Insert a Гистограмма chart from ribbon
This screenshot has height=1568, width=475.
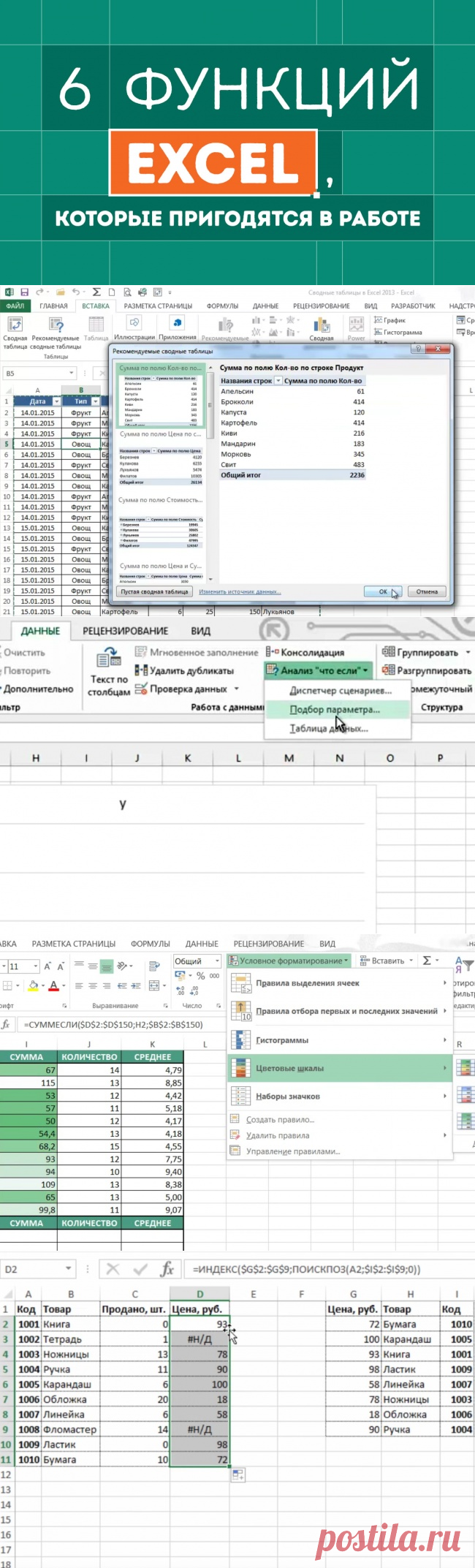click(398, 333)
